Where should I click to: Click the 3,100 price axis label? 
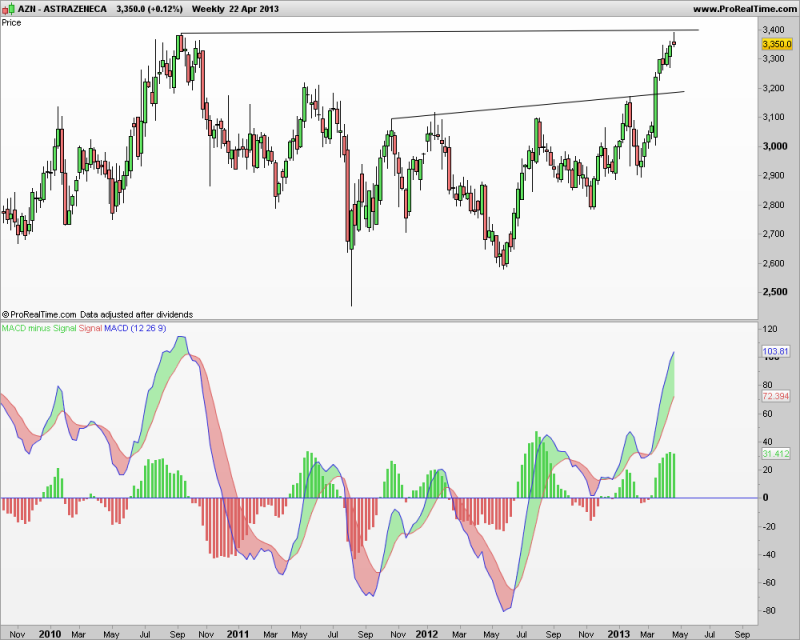coord(773,117)
